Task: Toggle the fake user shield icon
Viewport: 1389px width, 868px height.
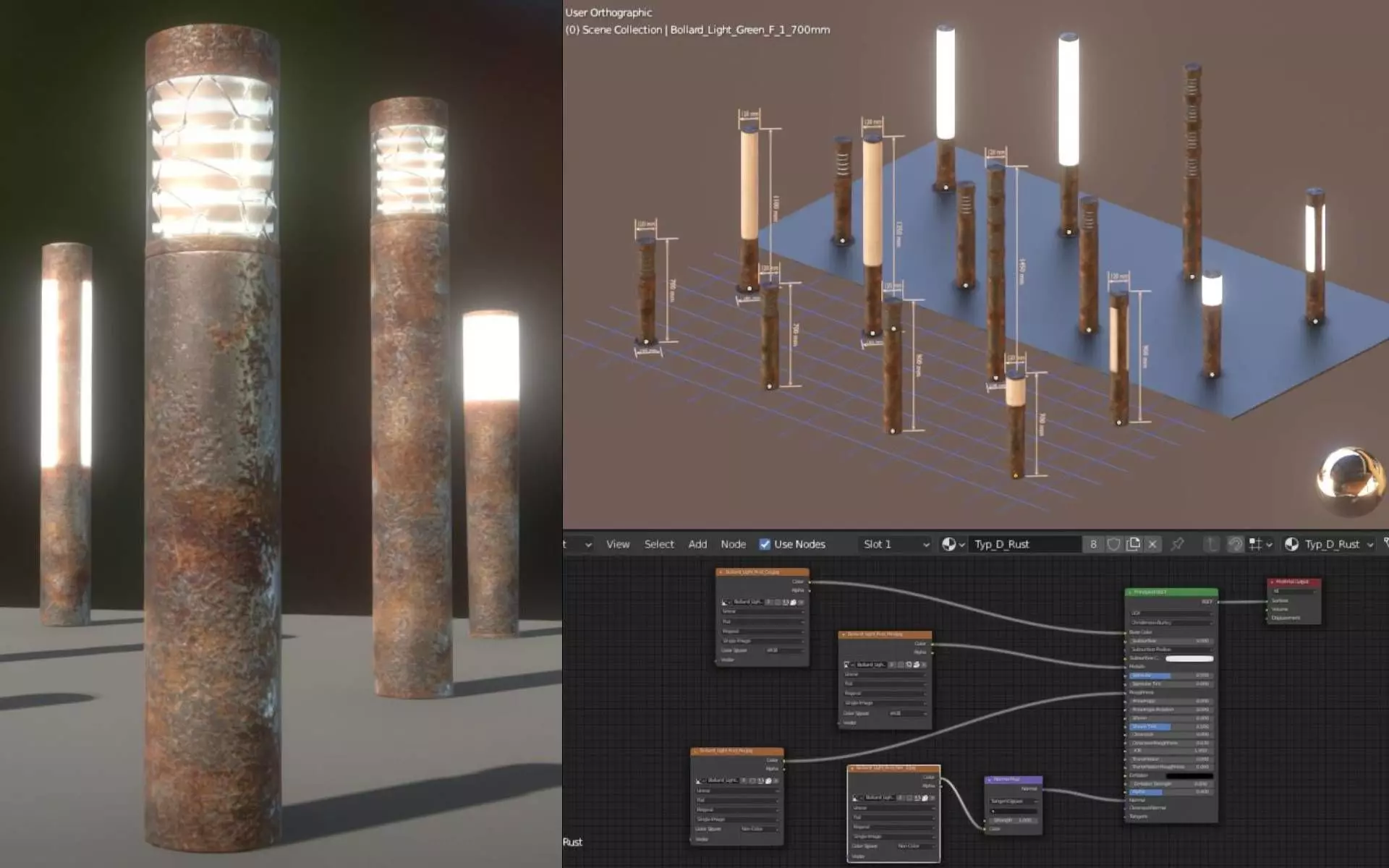Action: point(1114,544)
